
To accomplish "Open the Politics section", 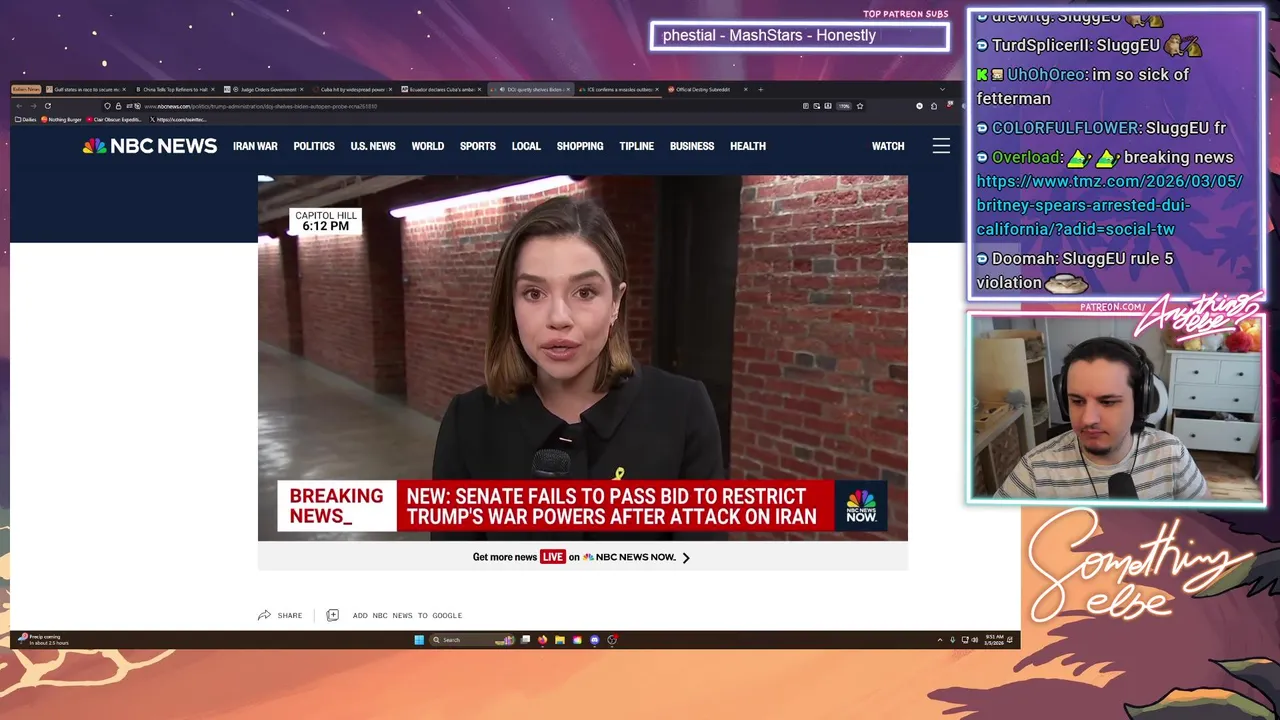I will (x=314, y=146).
